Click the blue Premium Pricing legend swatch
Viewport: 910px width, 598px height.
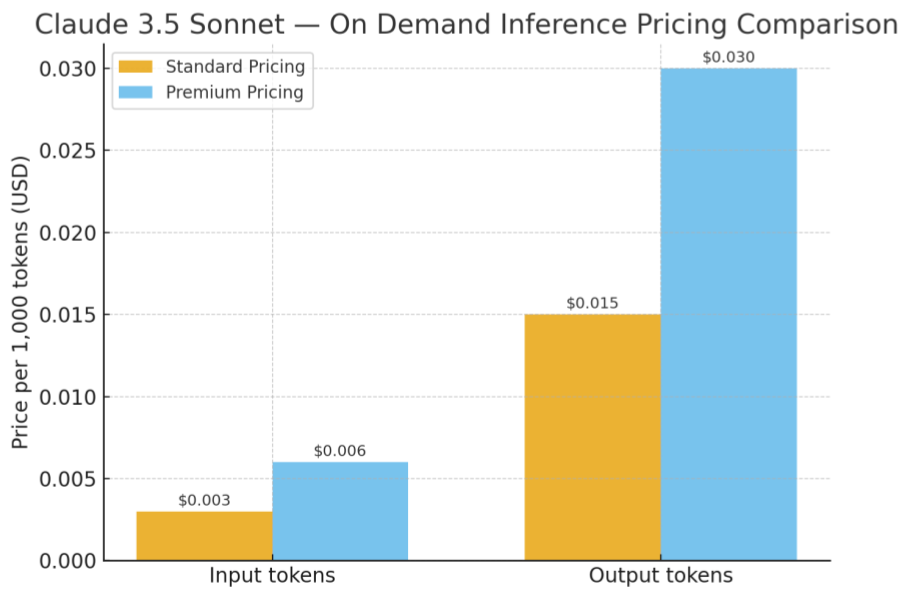(136, 93)
